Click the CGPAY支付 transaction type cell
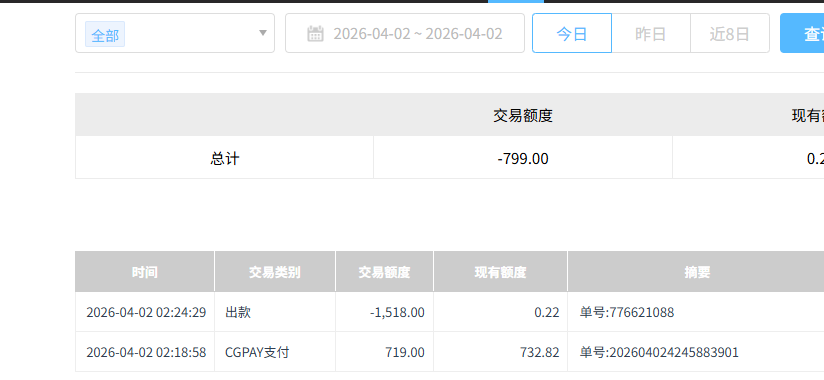This screenshot has width=824, height=380. tap(257, 352)
